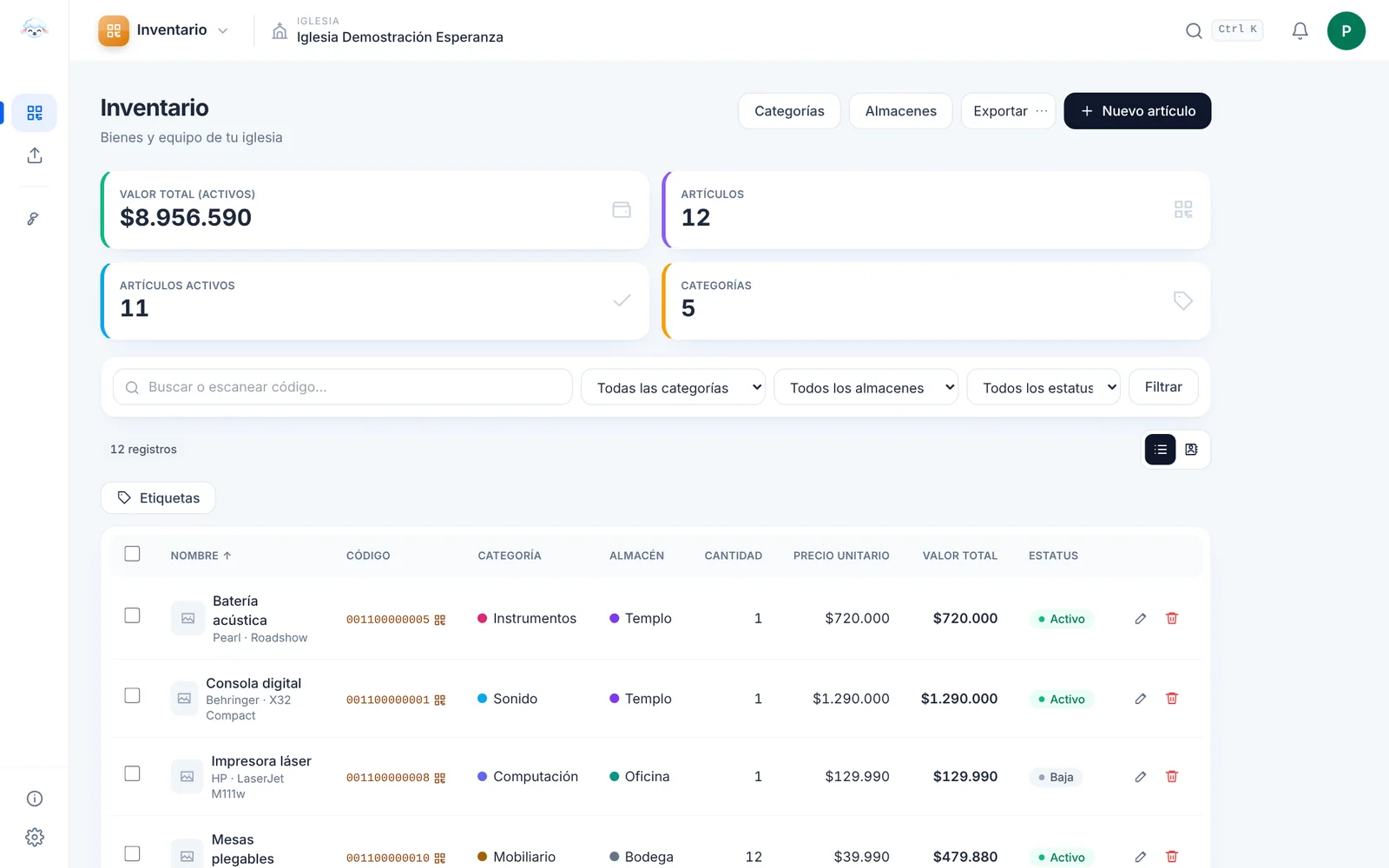Create a Nuevo artículo
The height and width of the screenshot is (868, 1389).
click(1137, 111)
